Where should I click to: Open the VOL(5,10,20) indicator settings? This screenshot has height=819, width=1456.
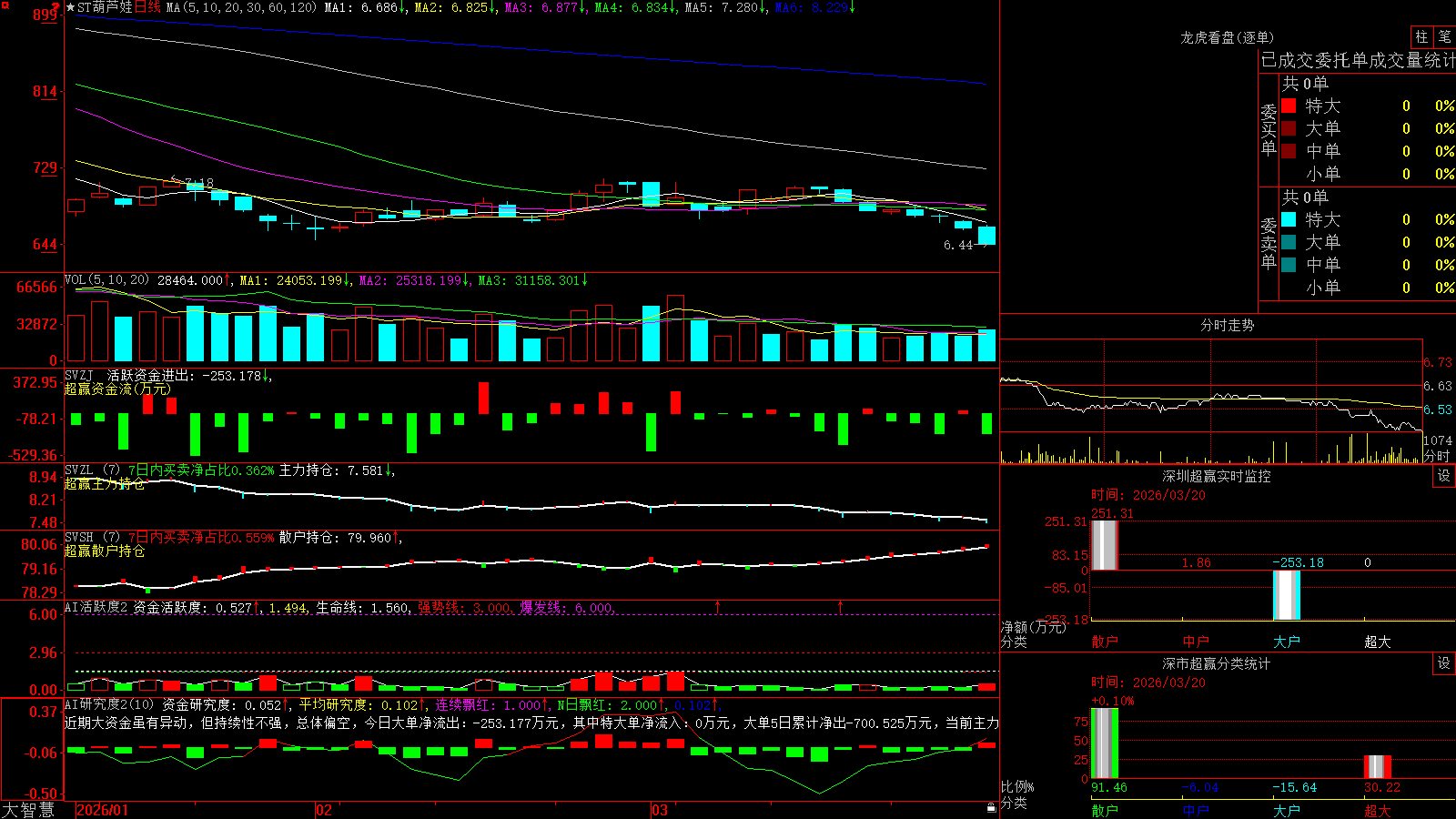tap(106, 280)
